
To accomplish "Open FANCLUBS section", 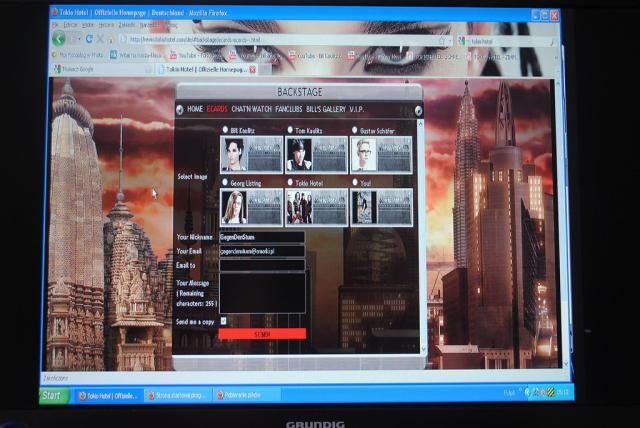I will 289,109.
